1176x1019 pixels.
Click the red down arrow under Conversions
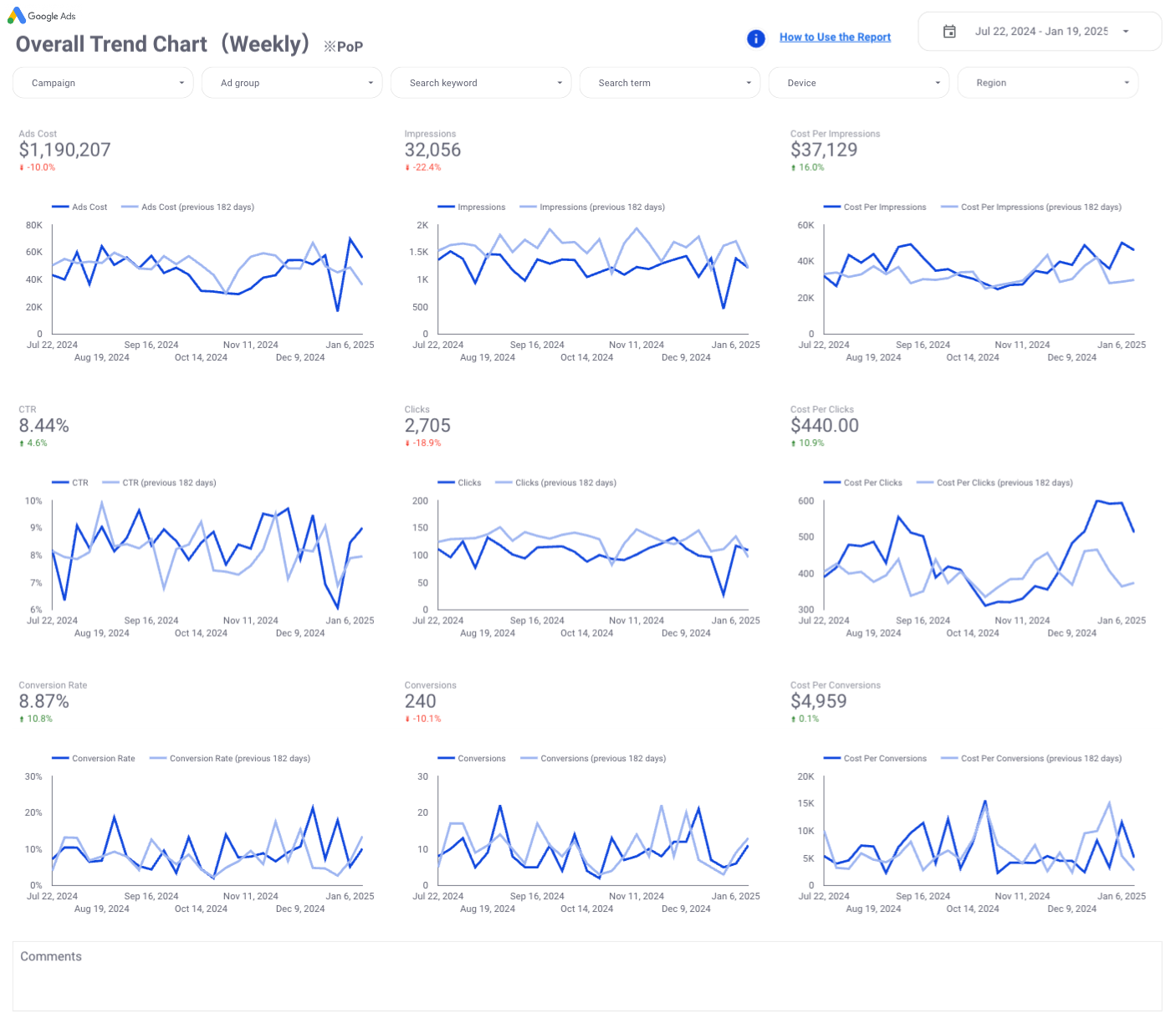pyautogui.click(x=407, y=719)
